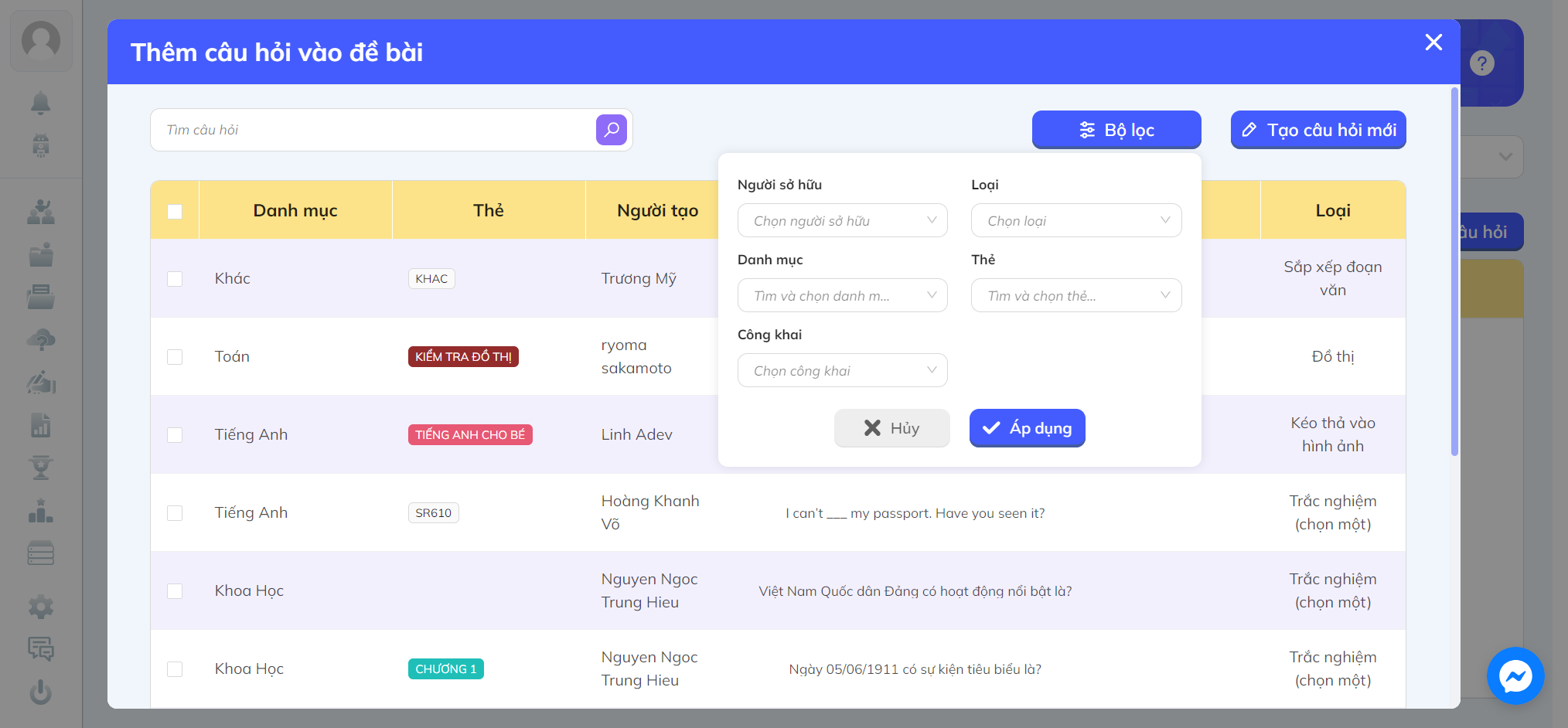This screenshot has height=728, width=1568.
Task: Apply filters with Áp dụng button
Action: [1027, 427]
